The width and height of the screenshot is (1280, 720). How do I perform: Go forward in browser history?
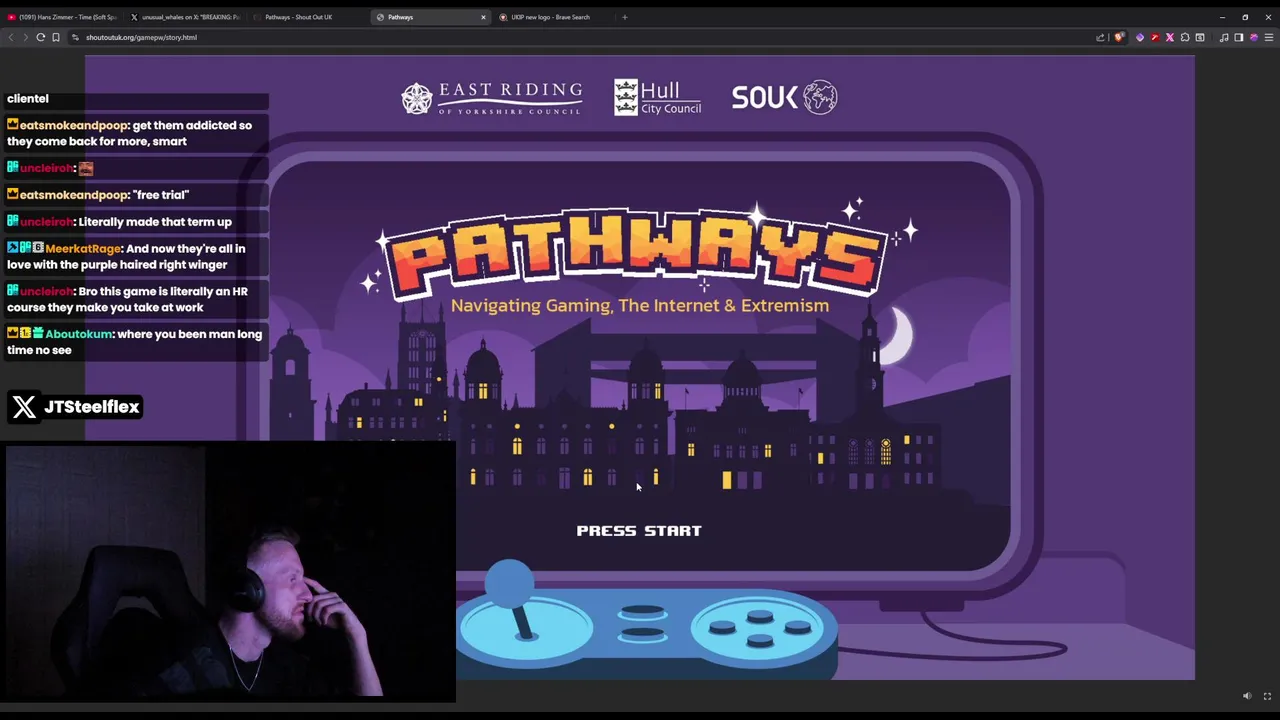point(25,37)
